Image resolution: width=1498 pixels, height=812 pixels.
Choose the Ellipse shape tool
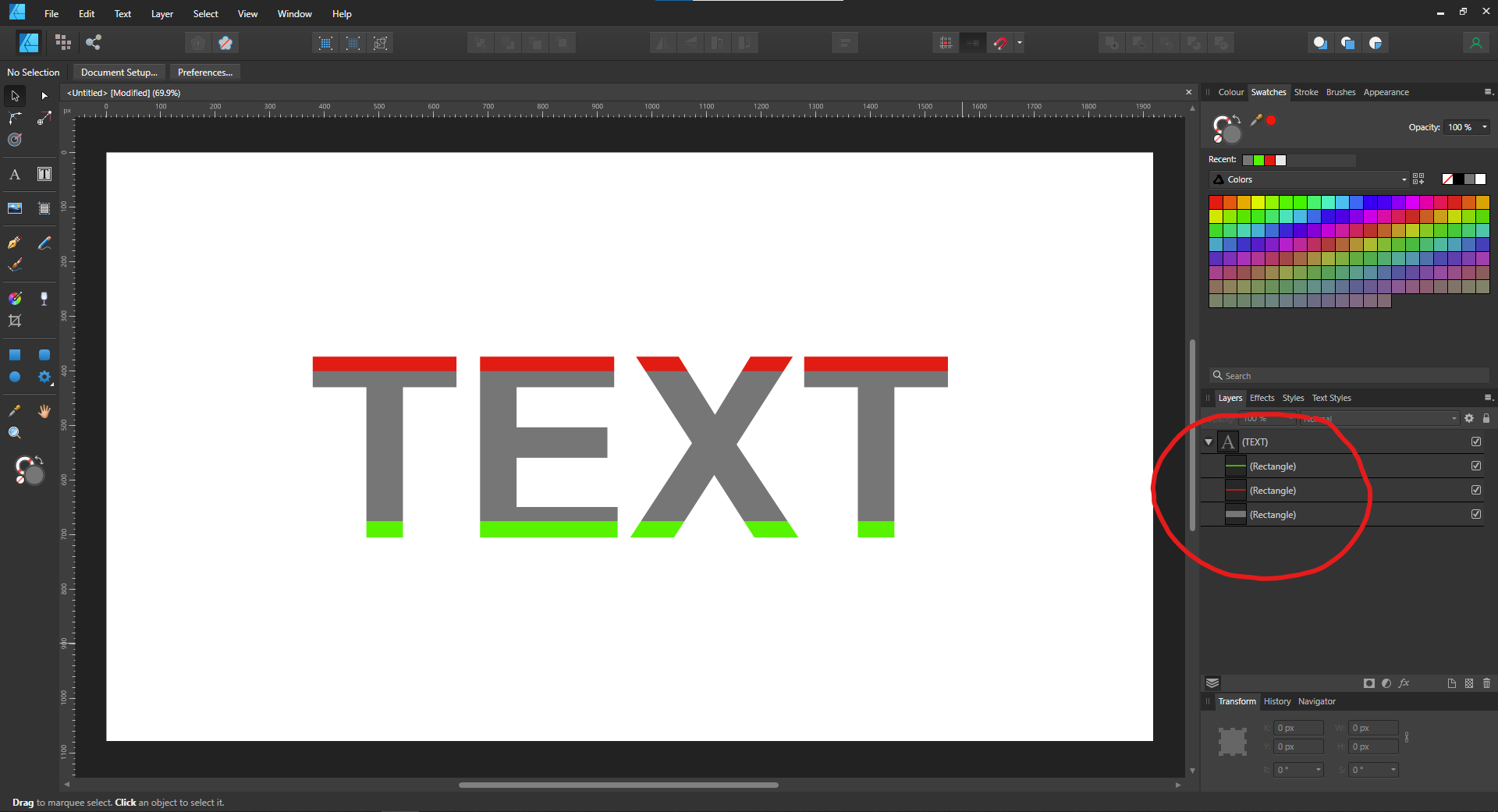[14, 377]
